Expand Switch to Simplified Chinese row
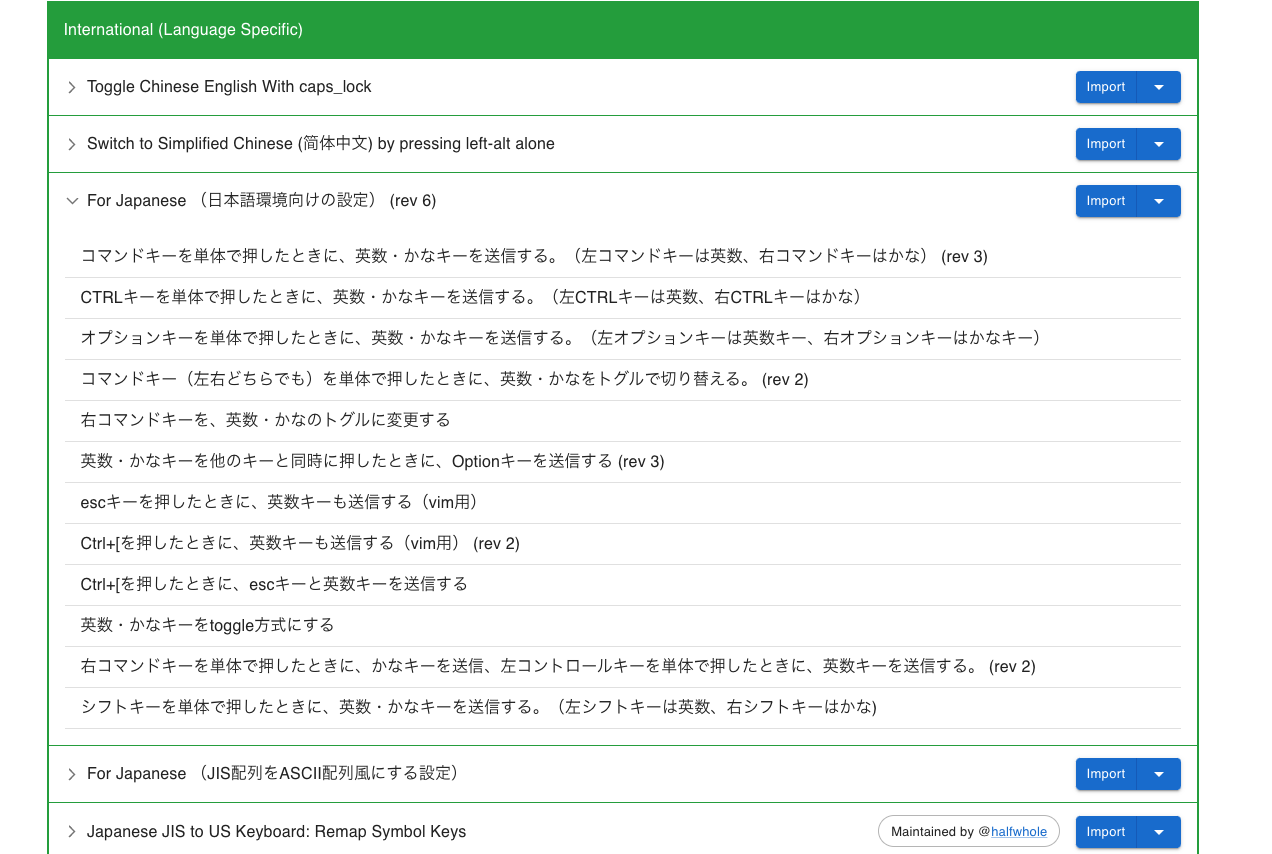Viewport: 1272px width, 854px height. click(72, 144)
